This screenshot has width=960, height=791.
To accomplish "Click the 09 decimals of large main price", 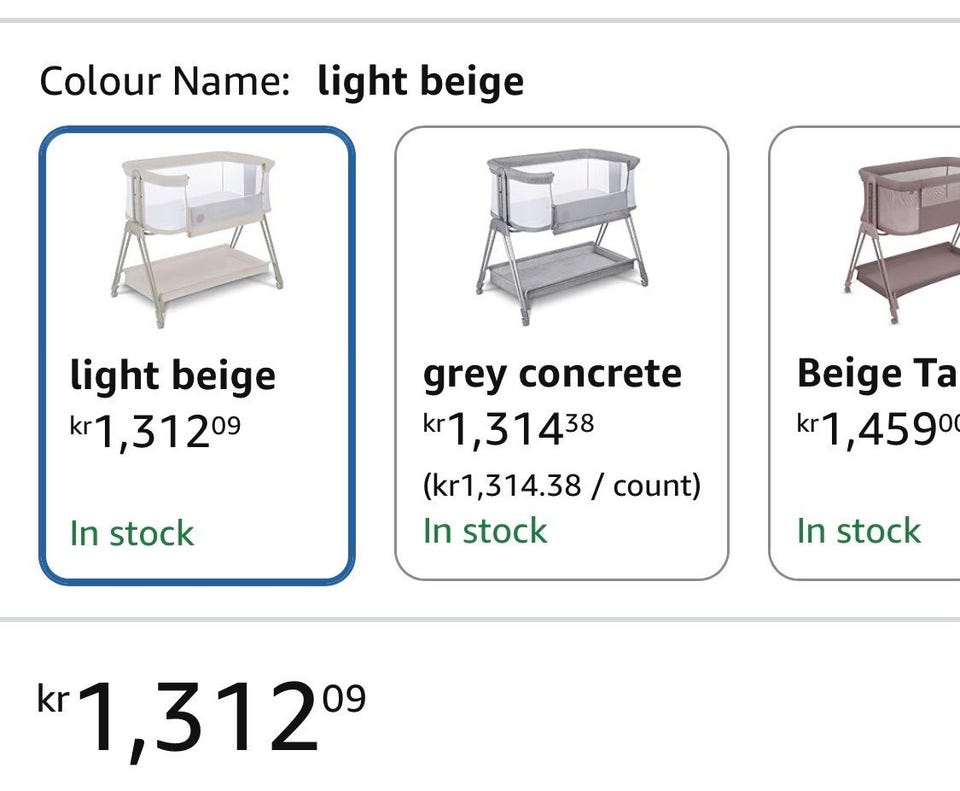I will [344, 696].
